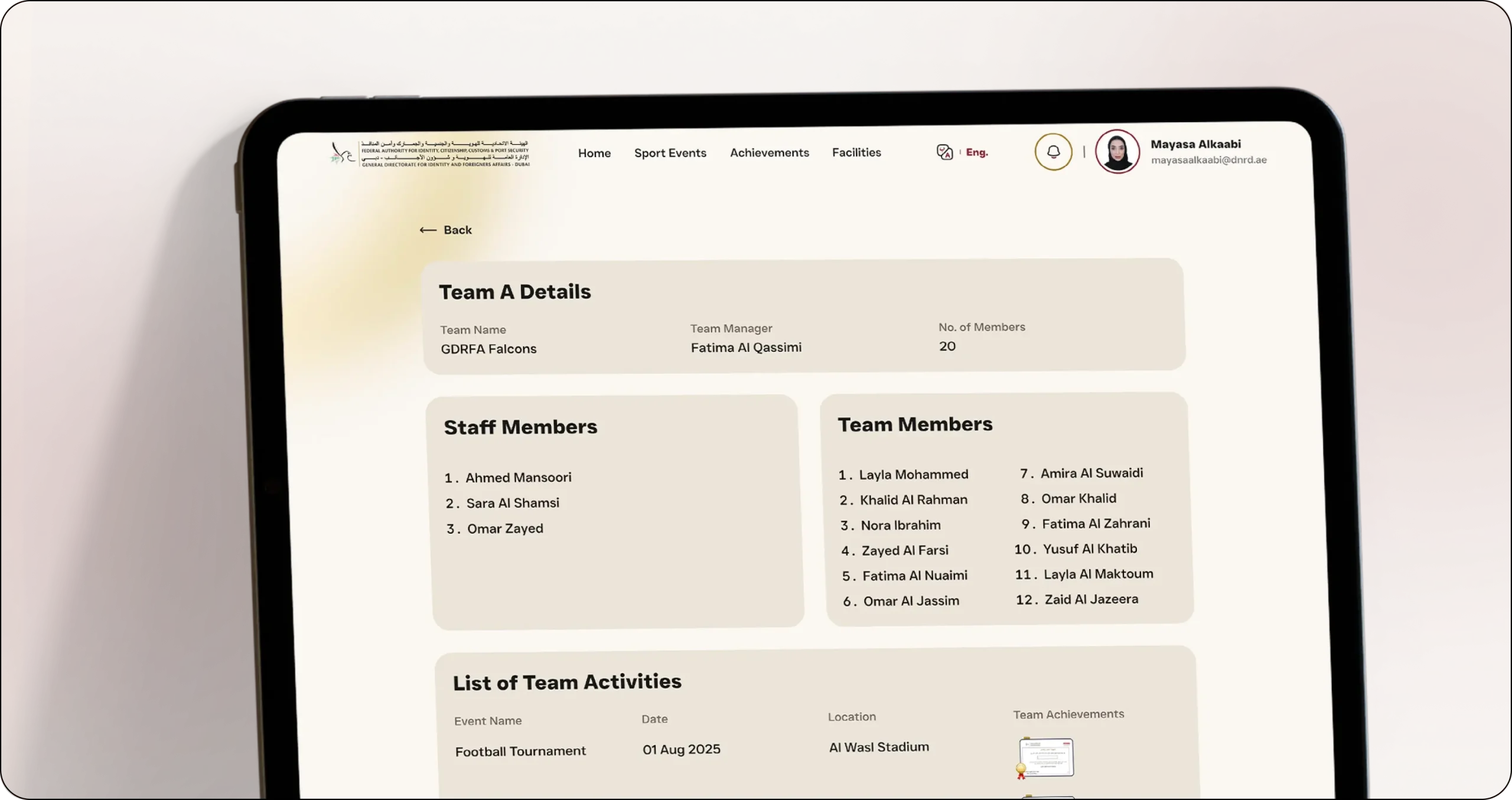This screenshot has width=1512, height=800.
Task: Click the Location column header
Action: tap(852, 717)
